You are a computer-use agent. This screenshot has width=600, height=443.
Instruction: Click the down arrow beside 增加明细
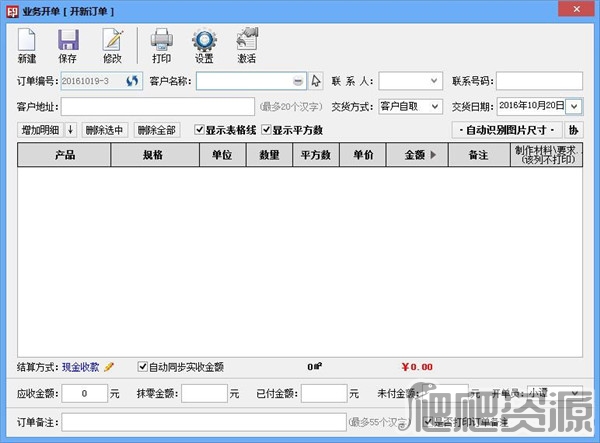[x=70, y=130]
